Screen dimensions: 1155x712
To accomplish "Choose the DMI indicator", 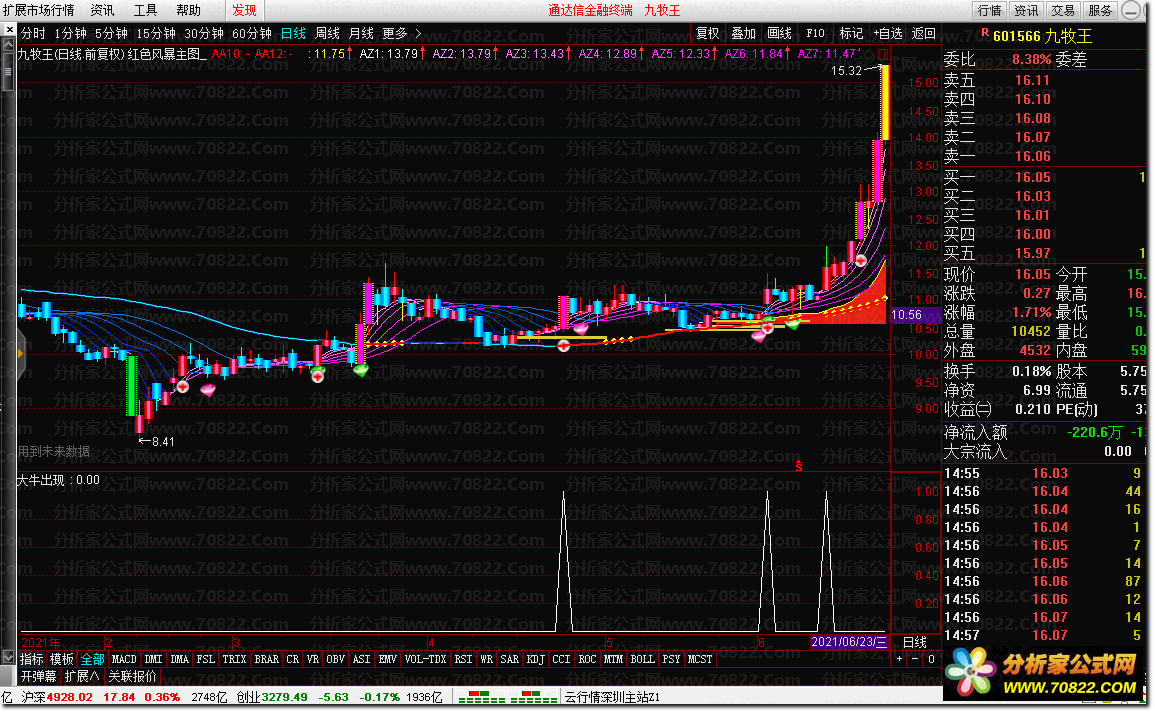I will 153,659.
